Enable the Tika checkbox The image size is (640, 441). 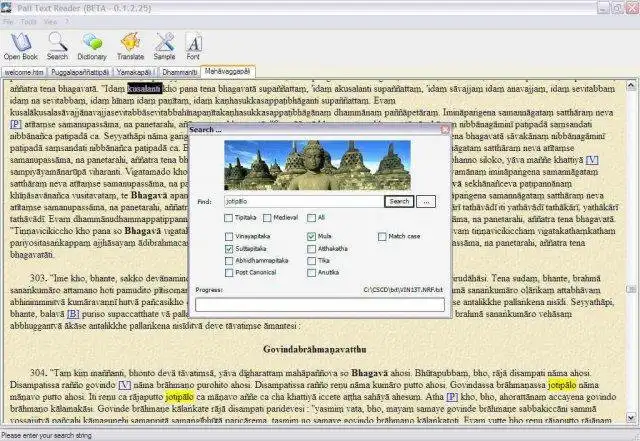pyautogui.click(x=311, y=261)
